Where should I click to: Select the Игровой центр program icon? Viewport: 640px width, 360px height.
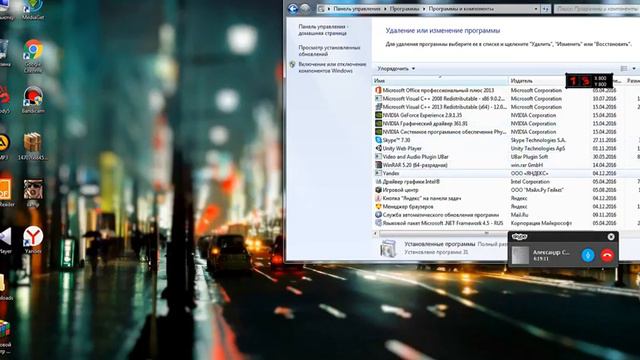[x=378, y=190]
